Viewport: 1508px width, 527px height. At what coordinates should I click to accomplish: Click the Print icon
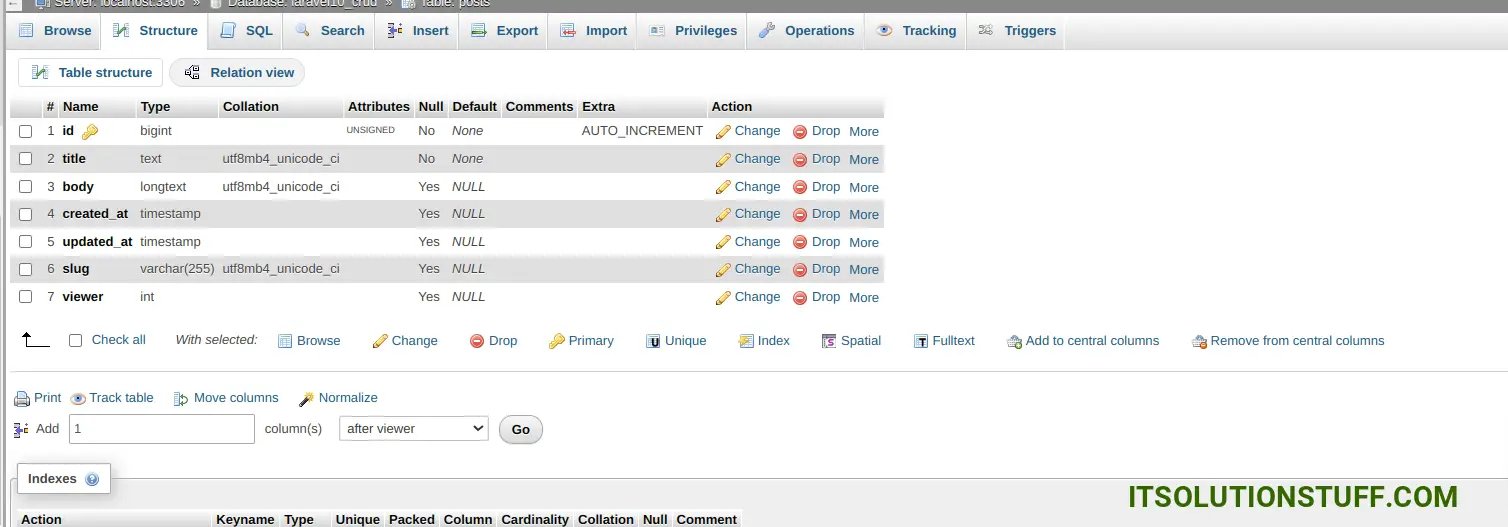[22, 399]
